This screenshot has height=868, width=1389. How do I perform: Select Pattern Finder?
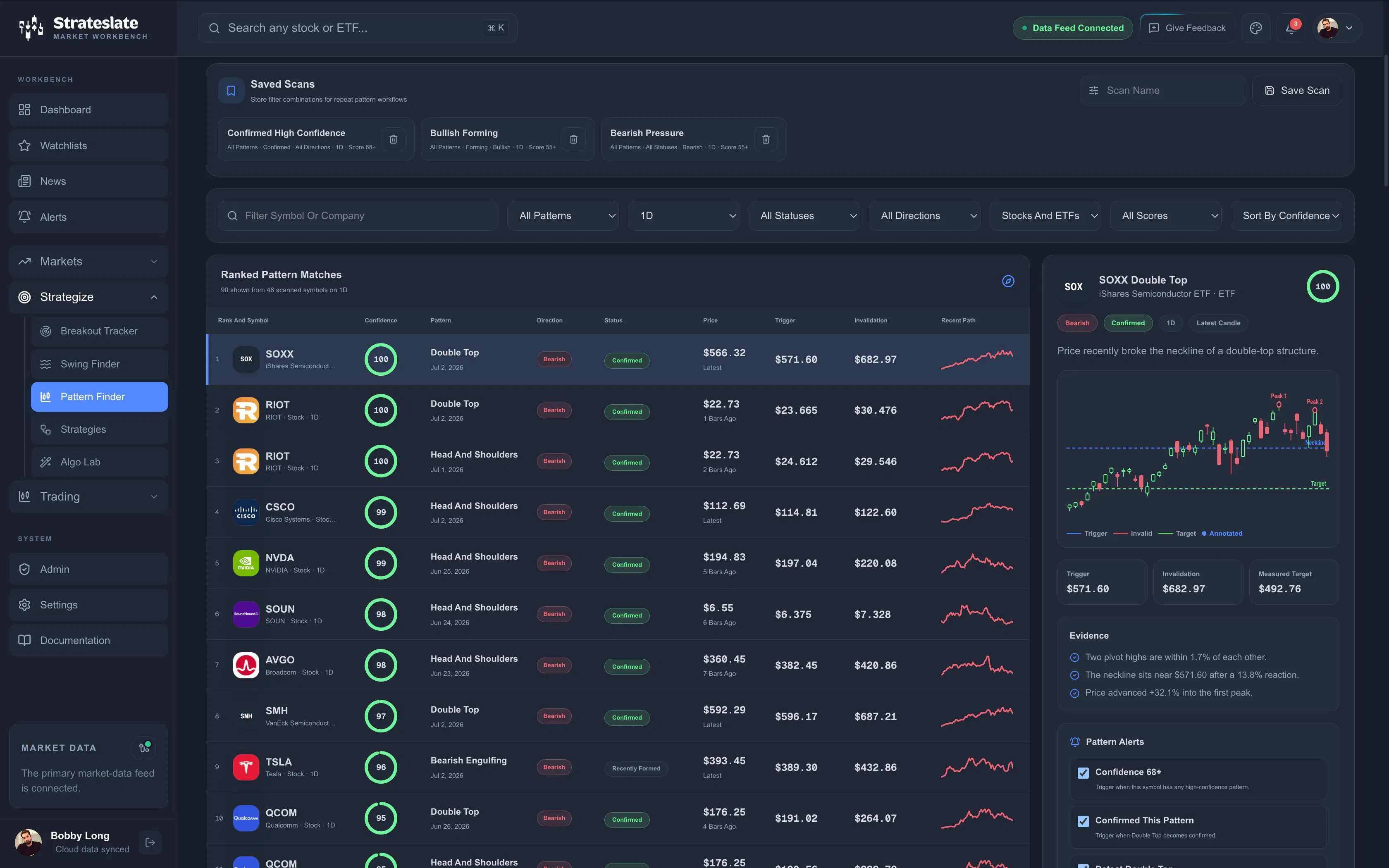[99, 397]
